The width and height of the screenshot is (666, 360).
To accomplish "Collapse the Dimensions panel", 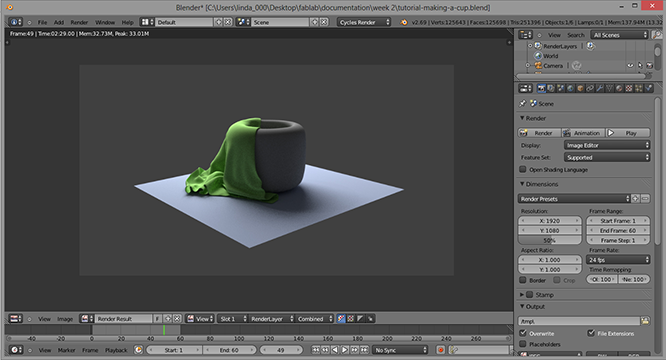I will point(522,184).
